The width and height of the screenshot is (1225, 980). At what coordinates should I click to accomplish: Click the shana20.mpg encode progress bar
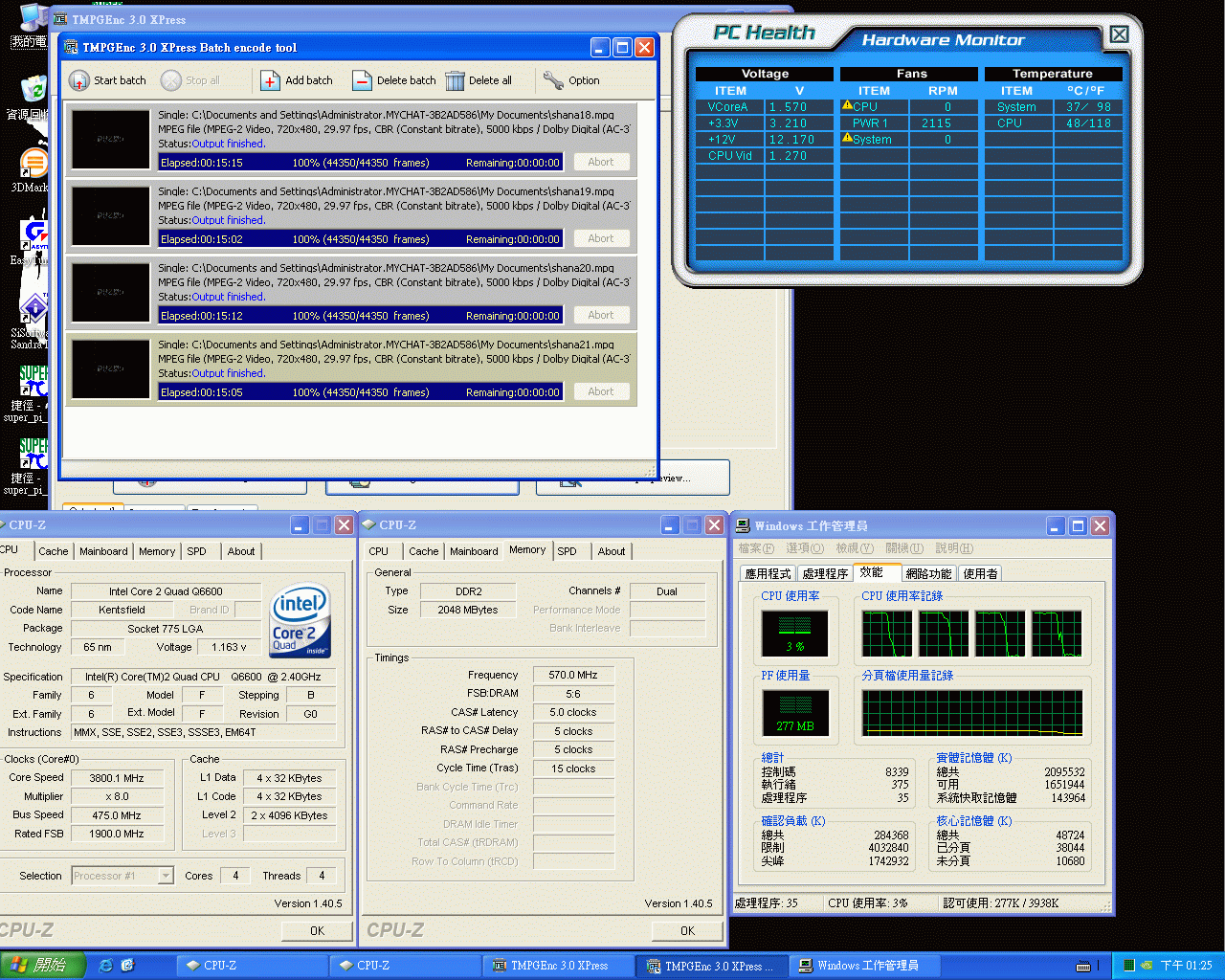360,316
